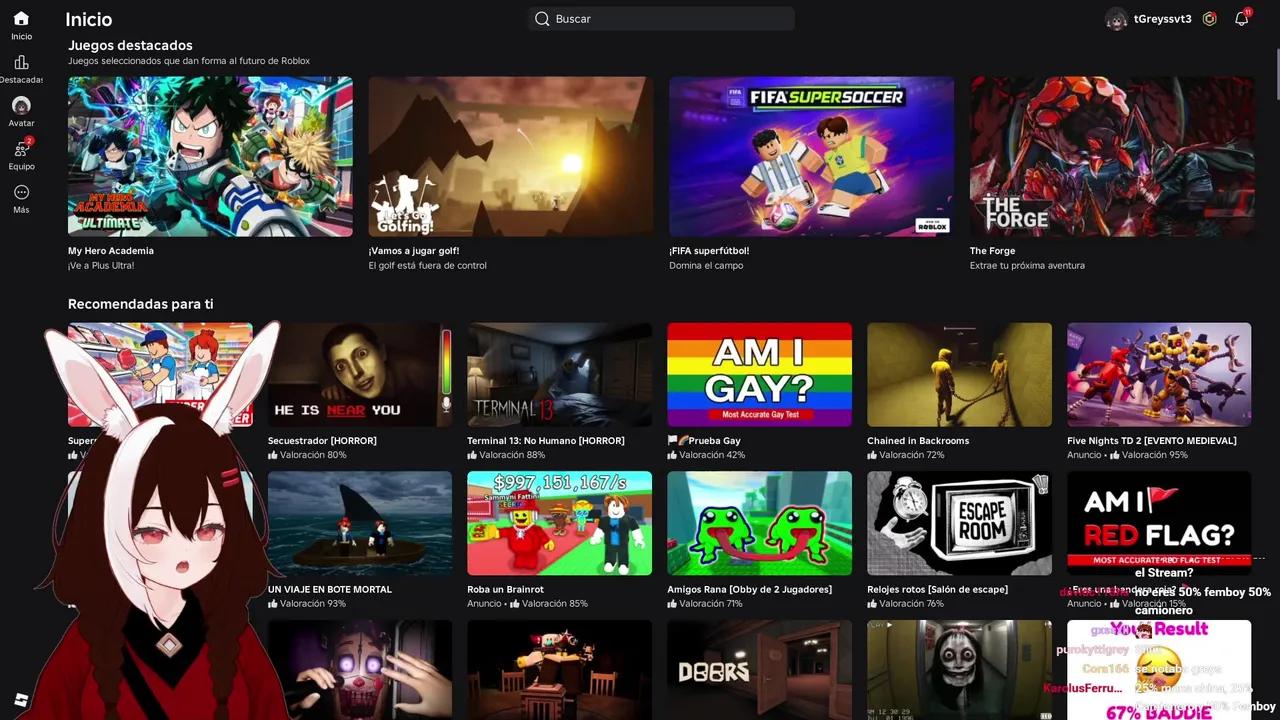This screenshot has height=720, width=1280.
Task: Click the Valoración 93% rating text
Action: [313, 604]
